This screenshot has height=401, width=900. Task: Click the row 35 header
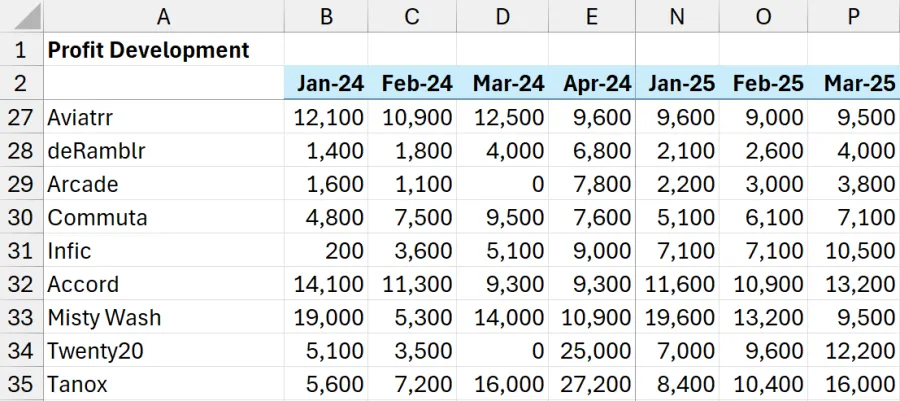point(20,384)
